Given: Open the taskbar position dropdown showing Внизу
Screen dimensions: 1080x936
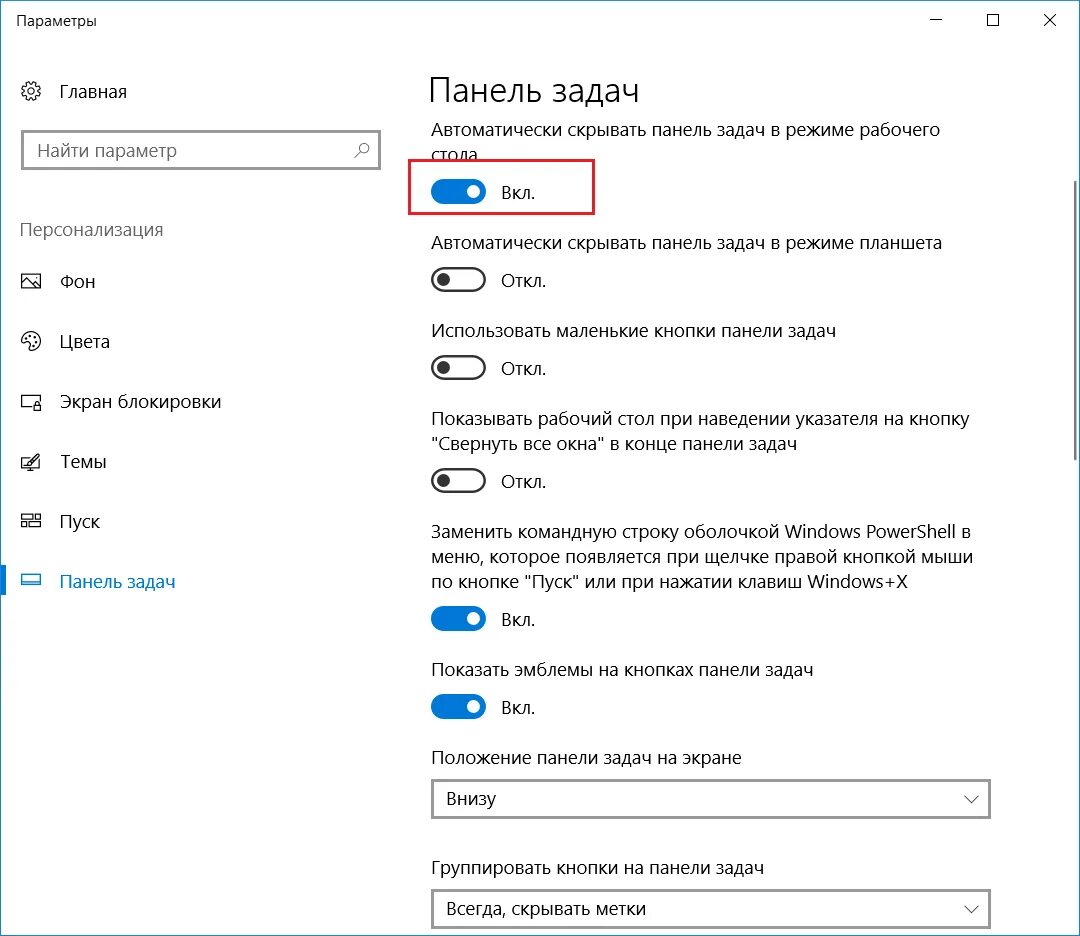Looking at the screenshot, I should pyautogui.click(x=710, y=799).
